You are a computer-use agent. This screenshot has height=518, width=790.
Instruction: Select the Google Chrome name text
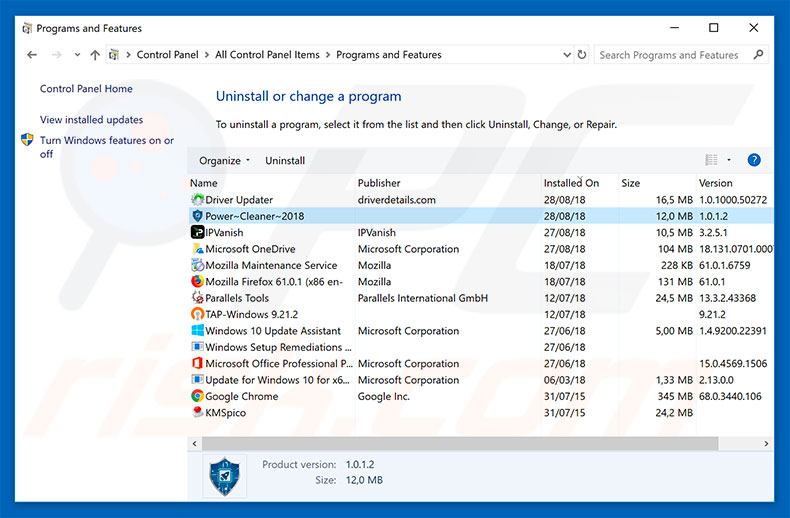[x=242, y=396]
